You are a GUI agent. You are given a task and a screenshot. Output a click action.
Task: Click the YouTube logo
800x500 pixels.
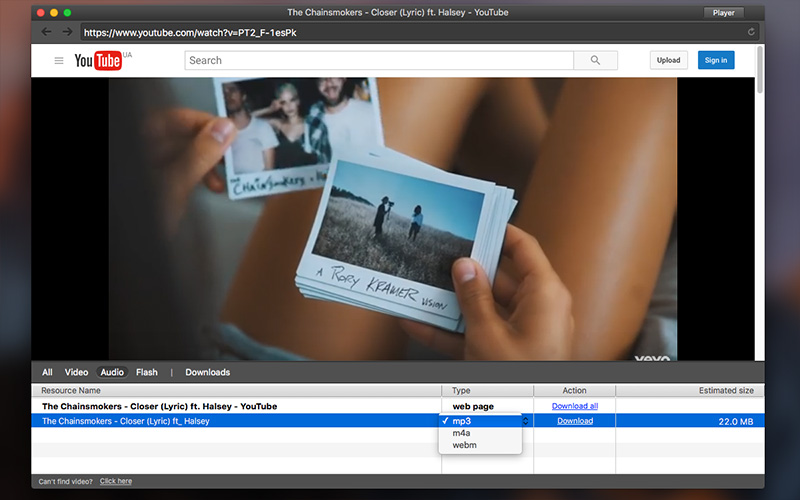tap(98, 61)
